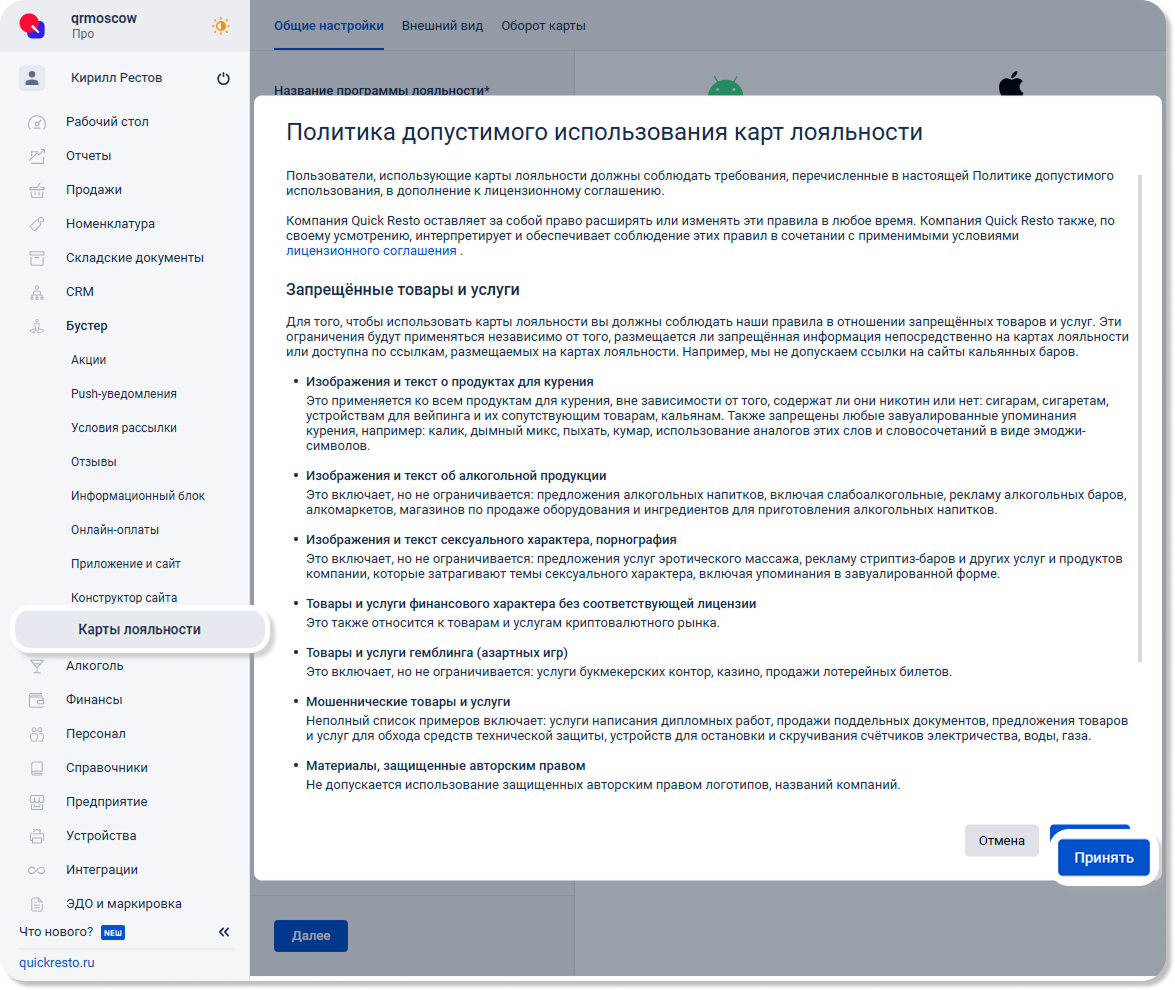1175x990 pixels.
Task: Collapse sidebar with double chevron arrows
Action: (224, 932)
